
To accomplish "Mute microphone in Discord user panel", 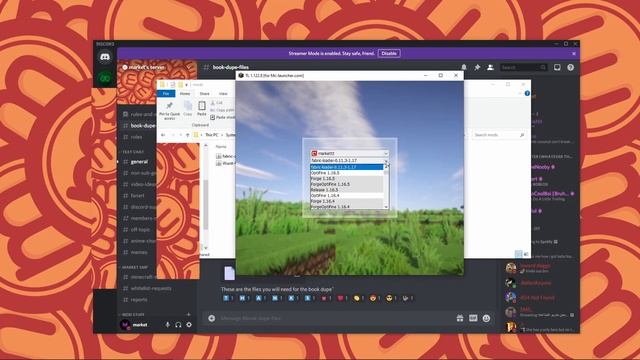I will click(x=167, y=325).
